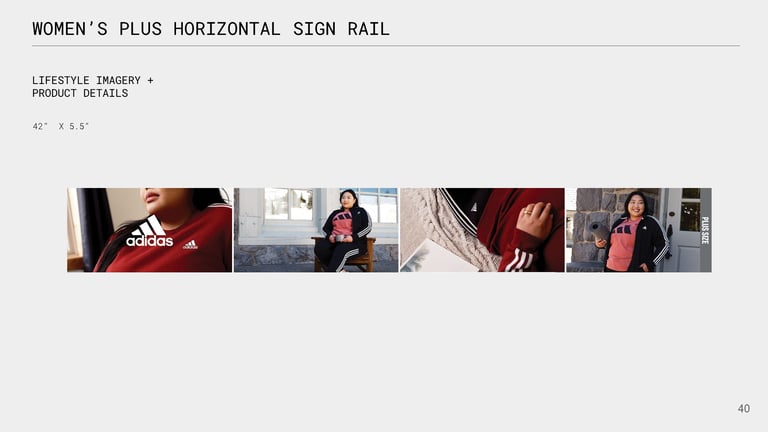Click the door handle beside standing woman

pos(669,229)
